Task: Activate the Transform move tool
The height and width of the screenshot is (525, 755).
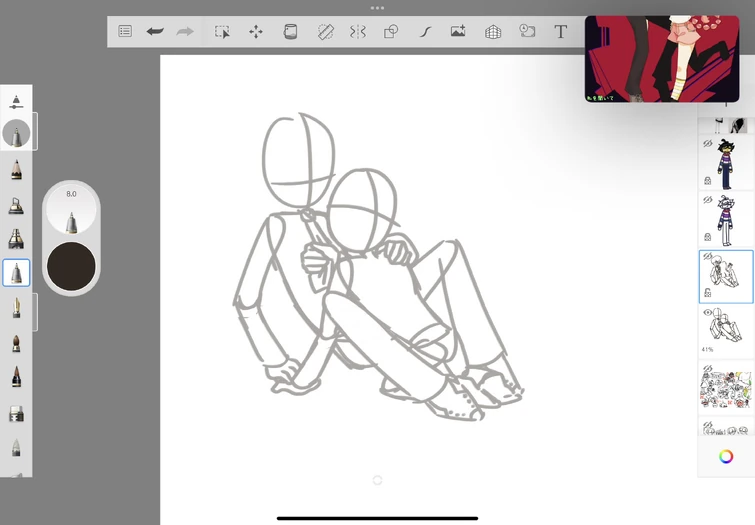Action: 256,32
